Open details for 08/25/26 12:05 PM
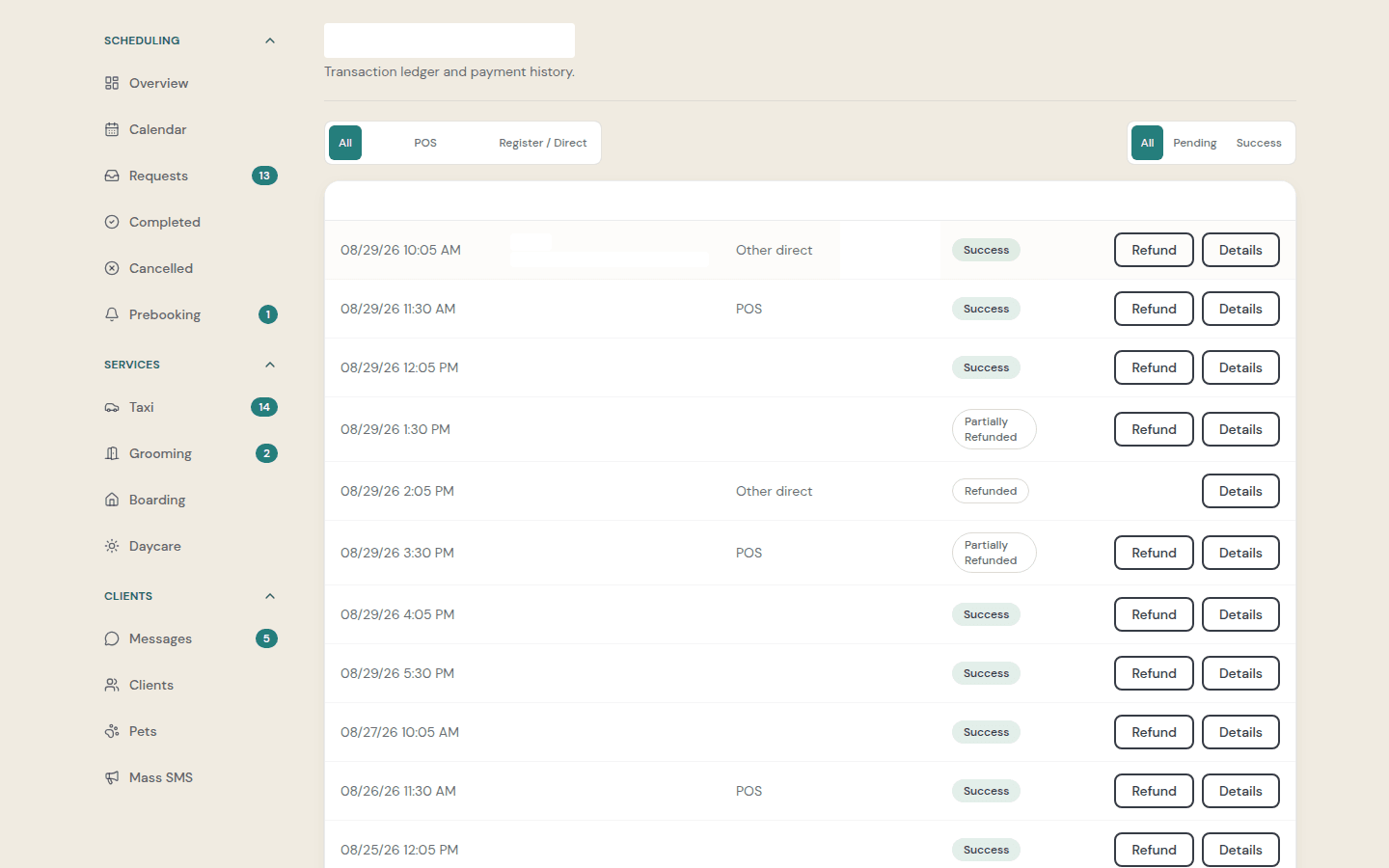The image size is (1389, 868). (x=1240, y=850)
